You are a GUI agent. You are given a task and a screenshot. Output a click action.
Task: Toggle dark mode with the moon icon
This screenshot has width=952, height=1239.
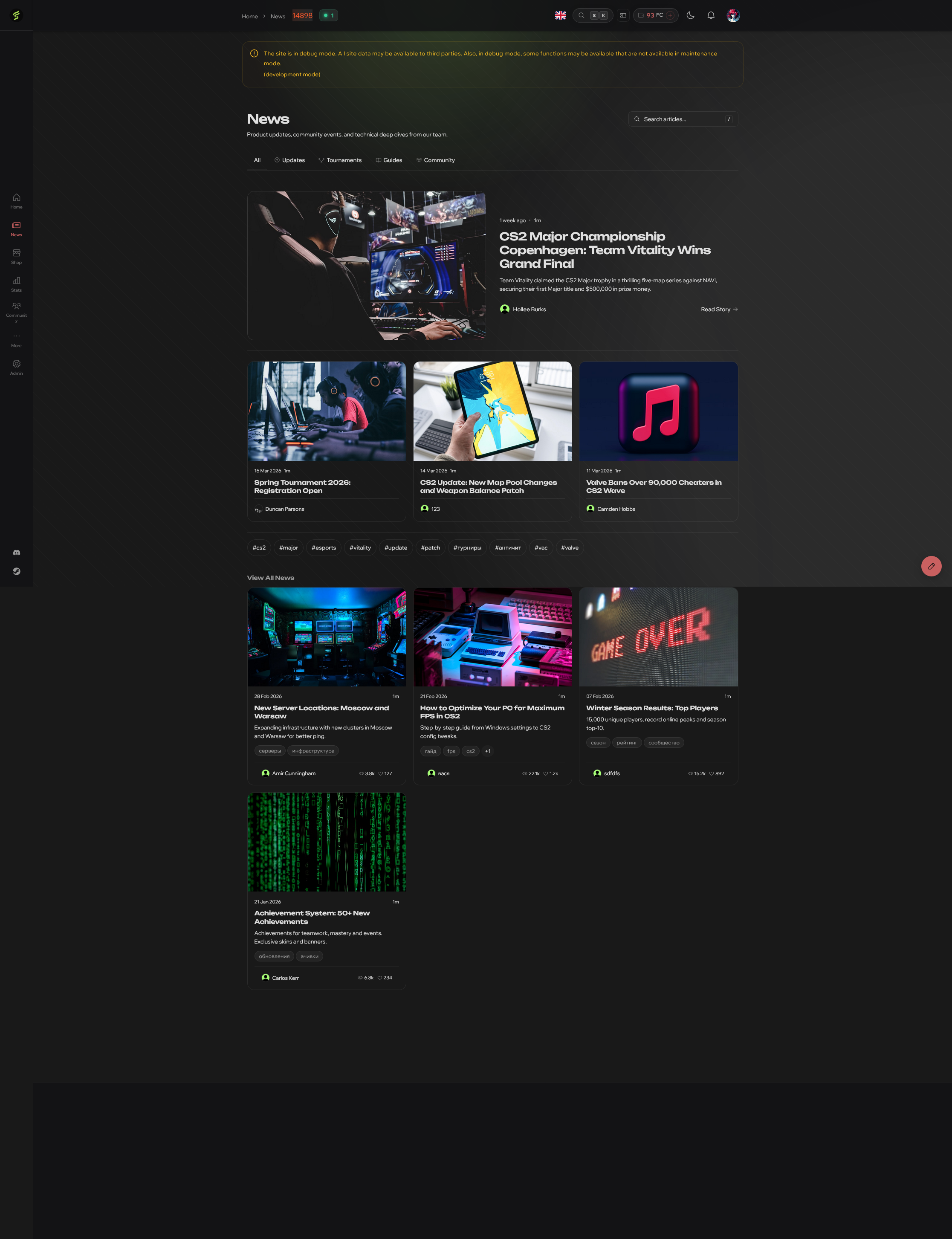690,16
